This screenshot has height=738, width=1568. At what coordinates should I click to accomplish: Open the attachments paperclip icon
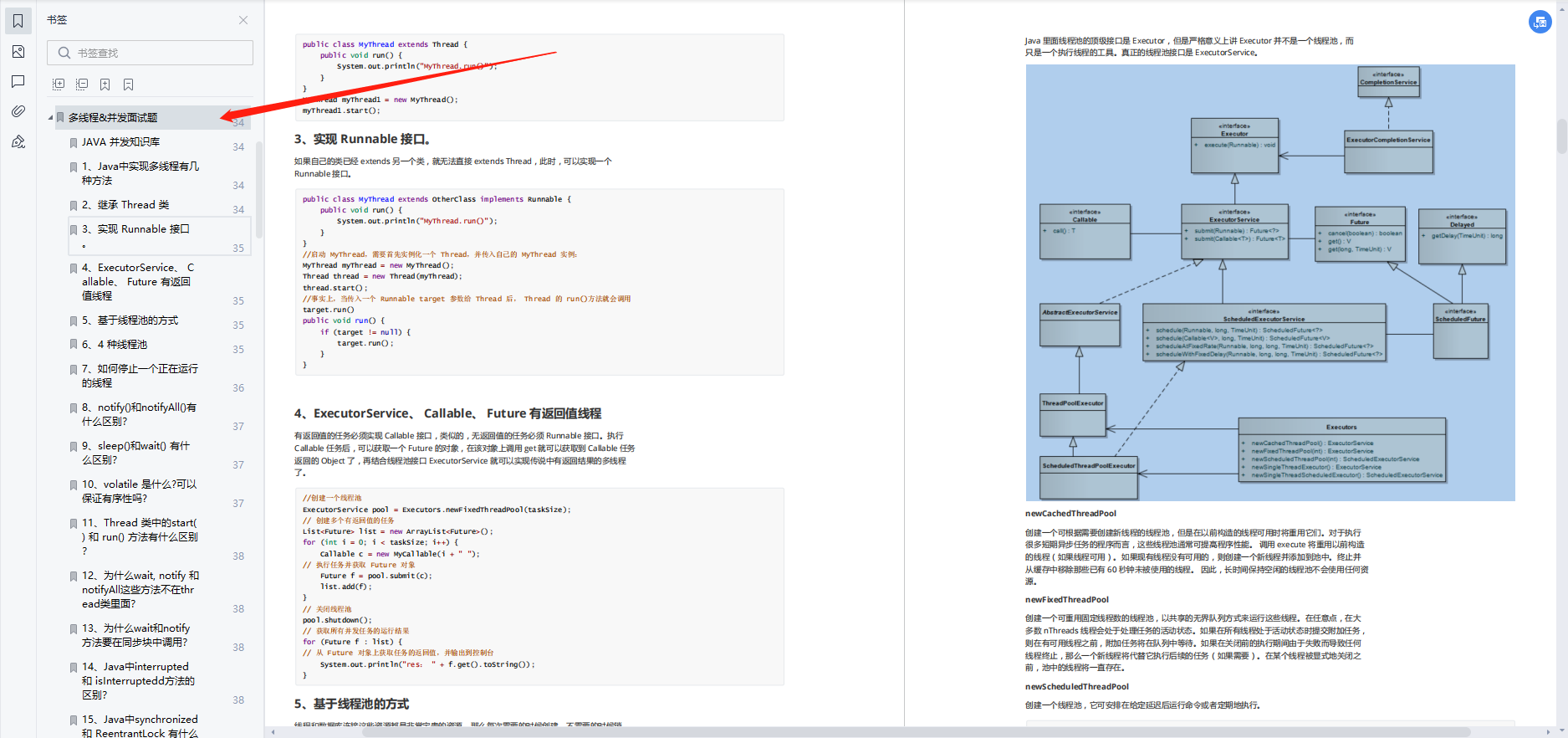point(18,111)
